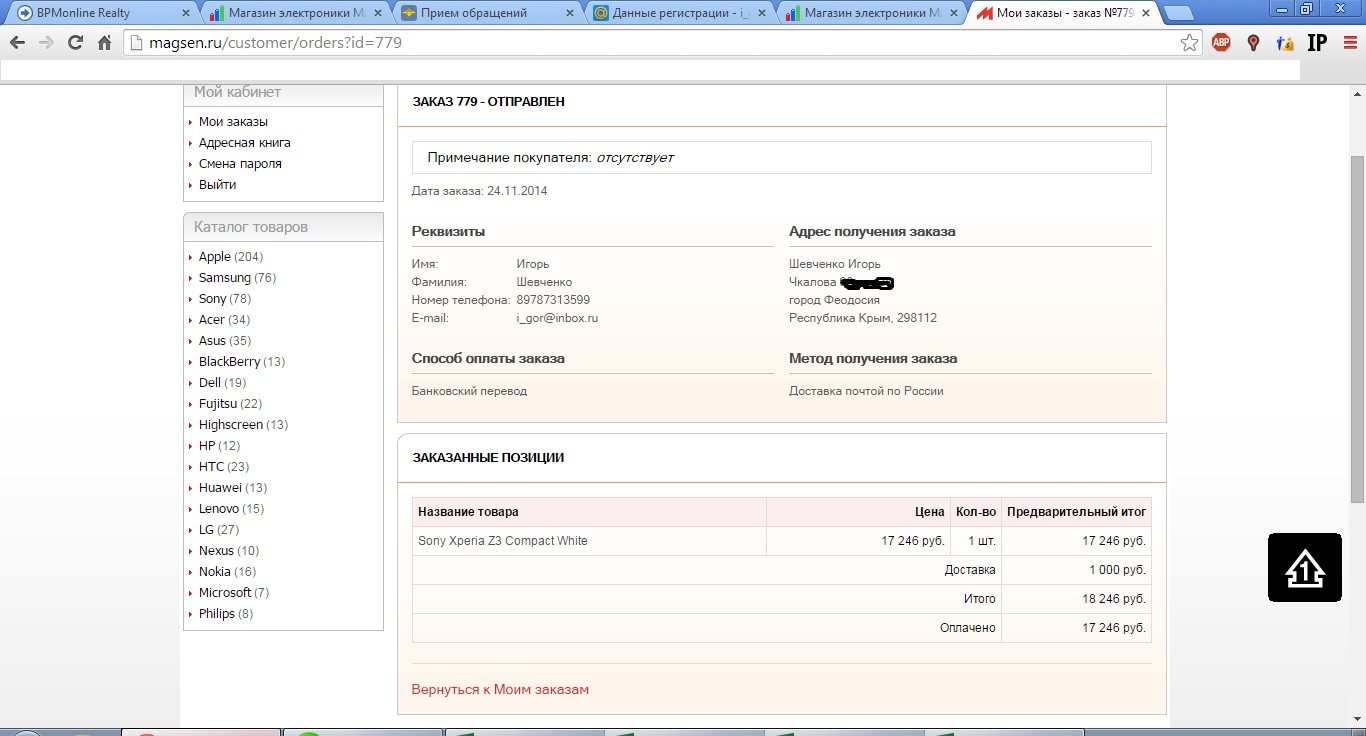
Task: Close the Данные регистрации tab
Action: [x=761, y=13]
